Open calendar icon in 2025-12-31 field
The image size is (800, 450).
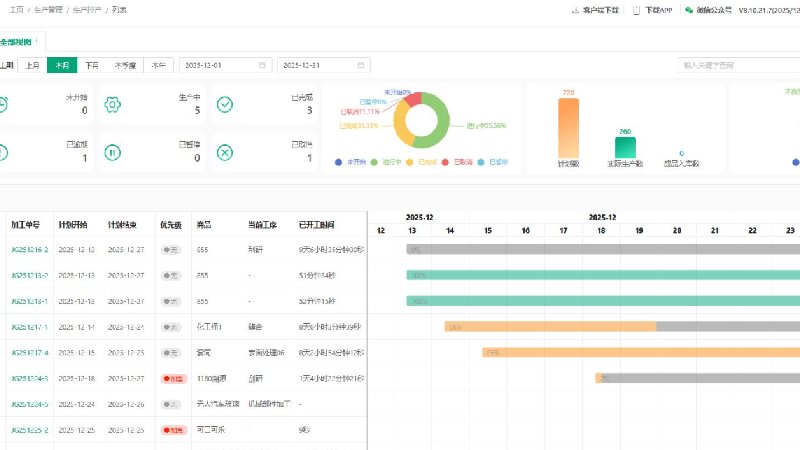pos(361,65)
